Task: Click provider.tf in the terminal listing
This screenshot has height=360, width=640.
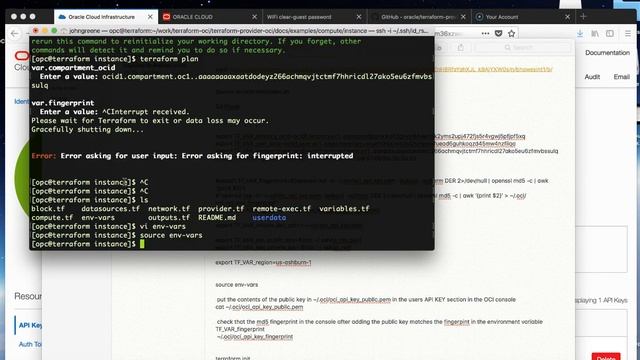Action: click(221, 209)
